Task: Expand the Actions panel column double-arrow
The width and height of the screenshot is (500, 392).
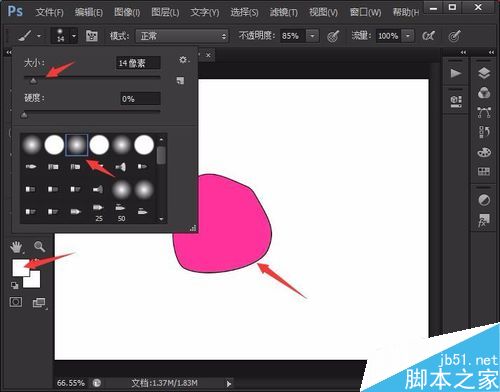Action: pyautogui.click(x=463, y=52)
